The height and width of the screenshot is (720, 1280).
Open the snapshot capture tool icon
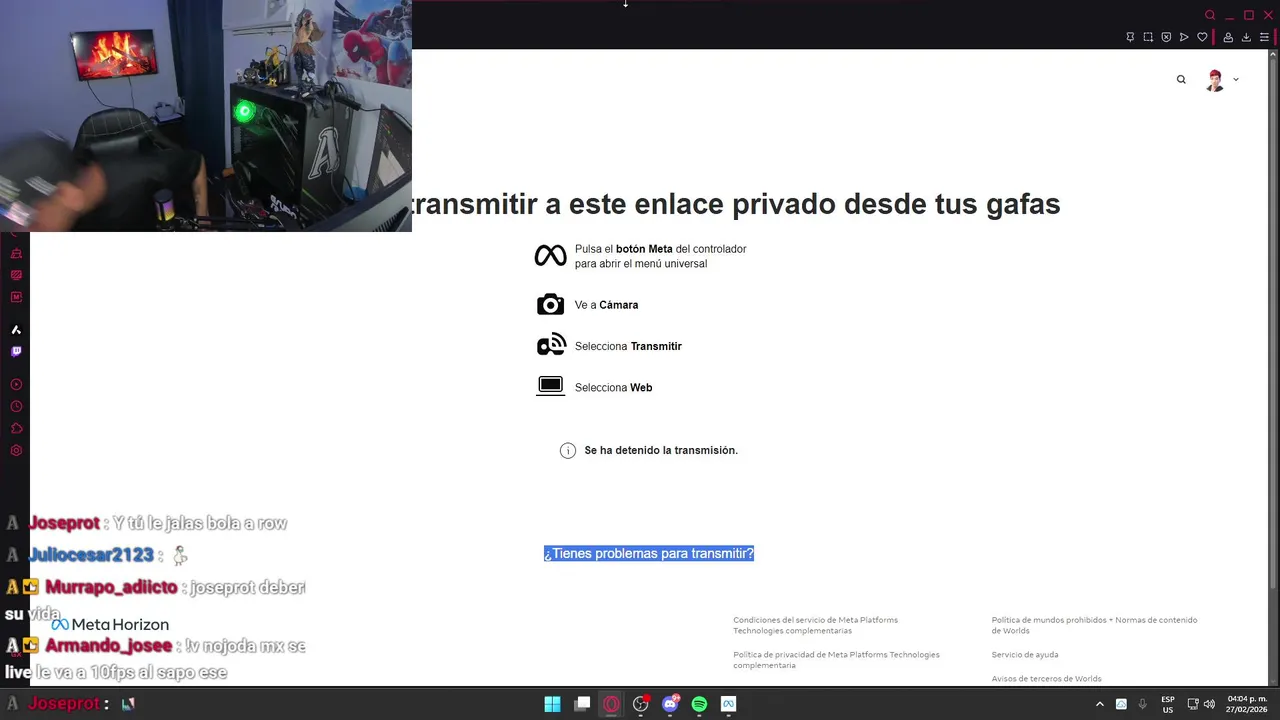(1148, 37)
